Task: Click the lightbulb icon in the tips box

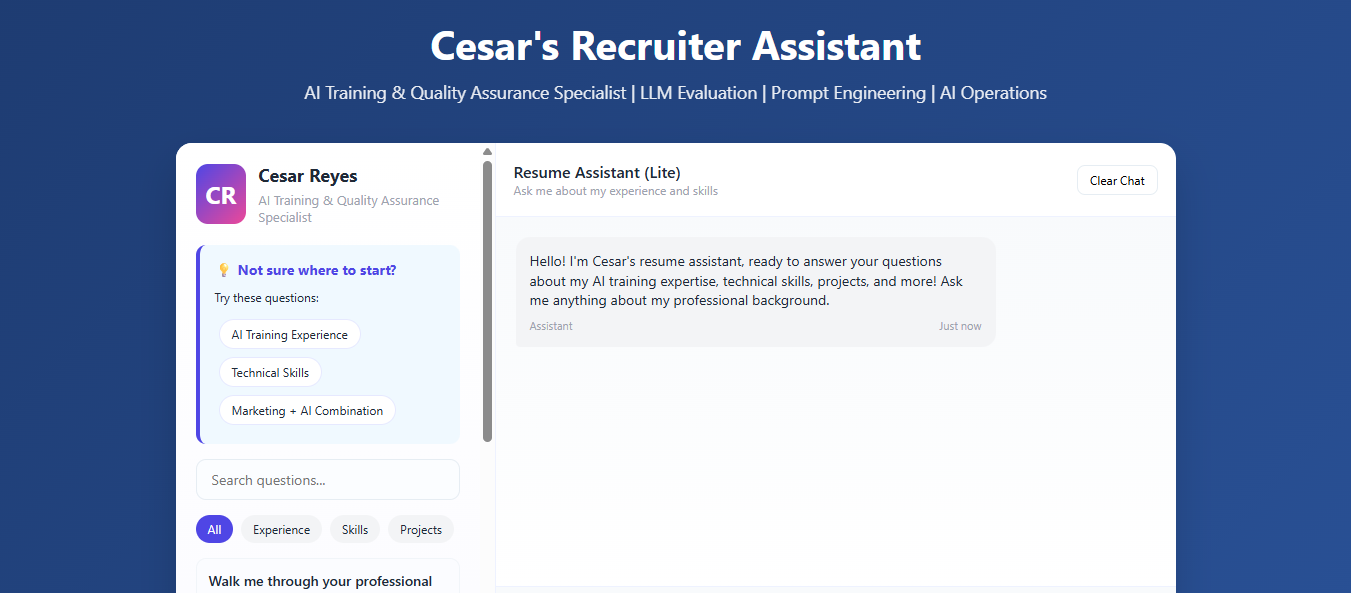Action: pos(223,269)
